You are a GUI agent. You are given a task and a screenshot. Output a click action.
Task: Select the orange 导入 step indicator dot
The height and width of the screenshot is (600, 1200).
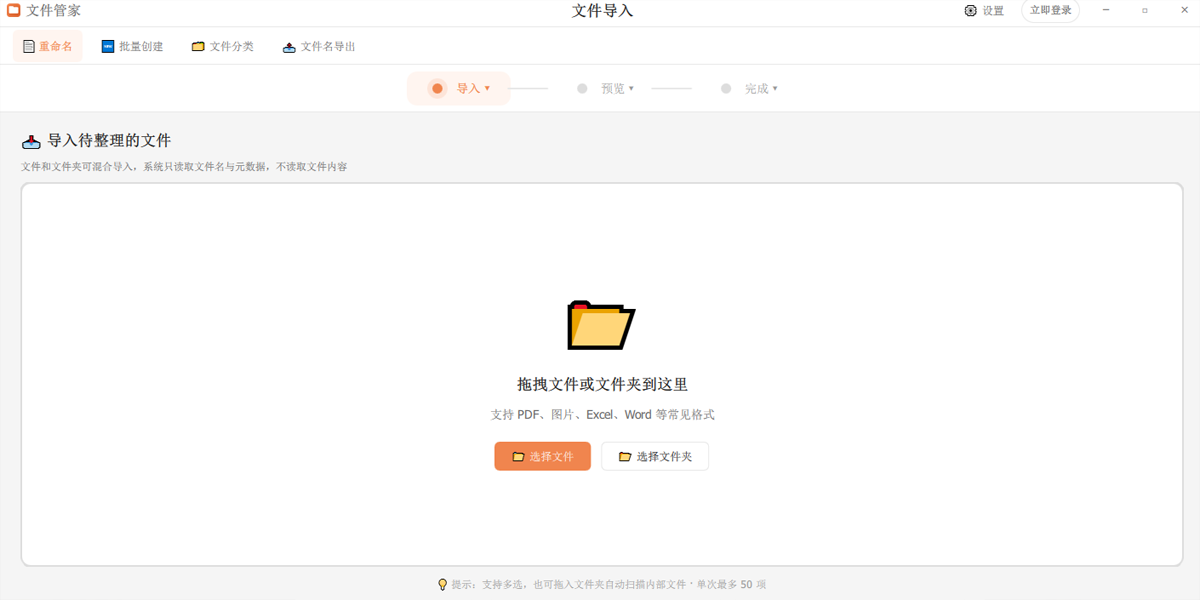tap(437, 88)
